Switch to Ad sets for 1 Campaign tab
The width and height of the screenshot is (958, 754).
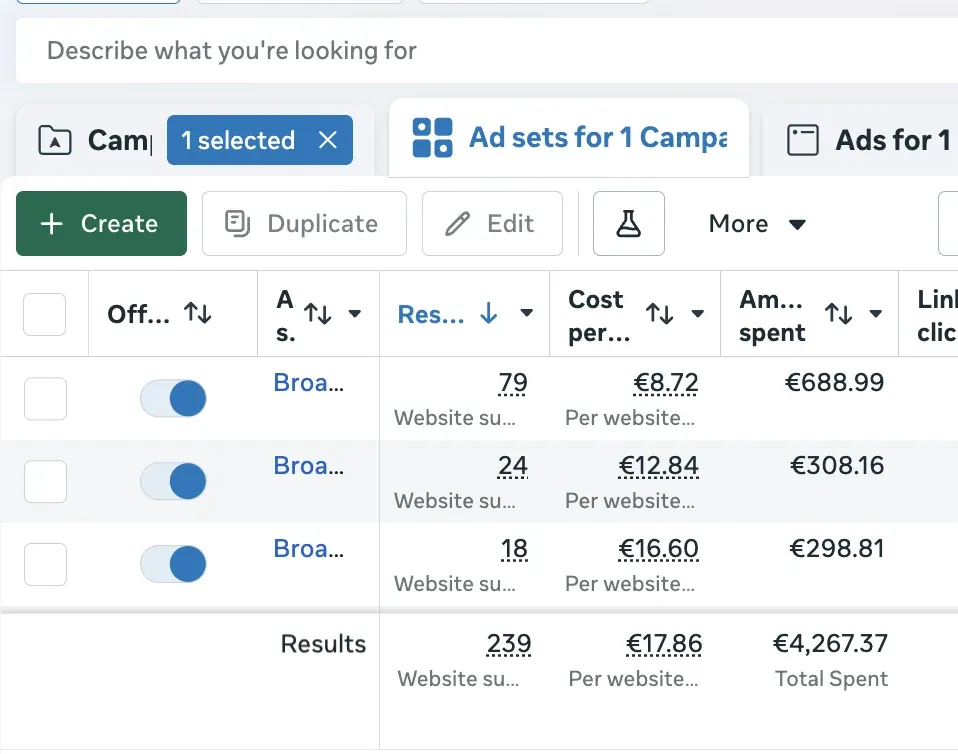tap(569, 137)
